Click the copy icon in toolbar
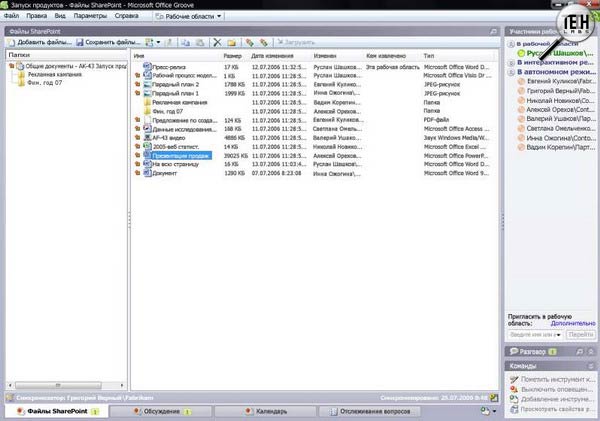 [x=186, y=42]
